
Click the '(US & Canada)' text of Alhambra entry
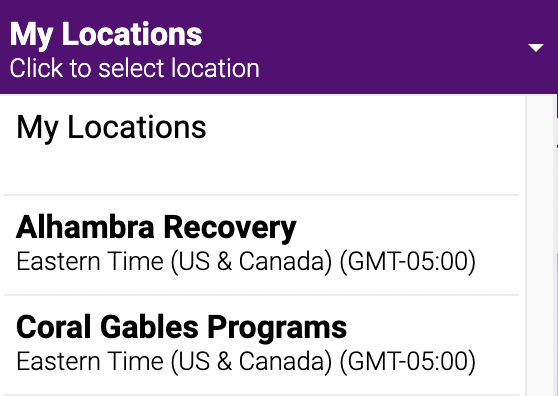(251, 262)
